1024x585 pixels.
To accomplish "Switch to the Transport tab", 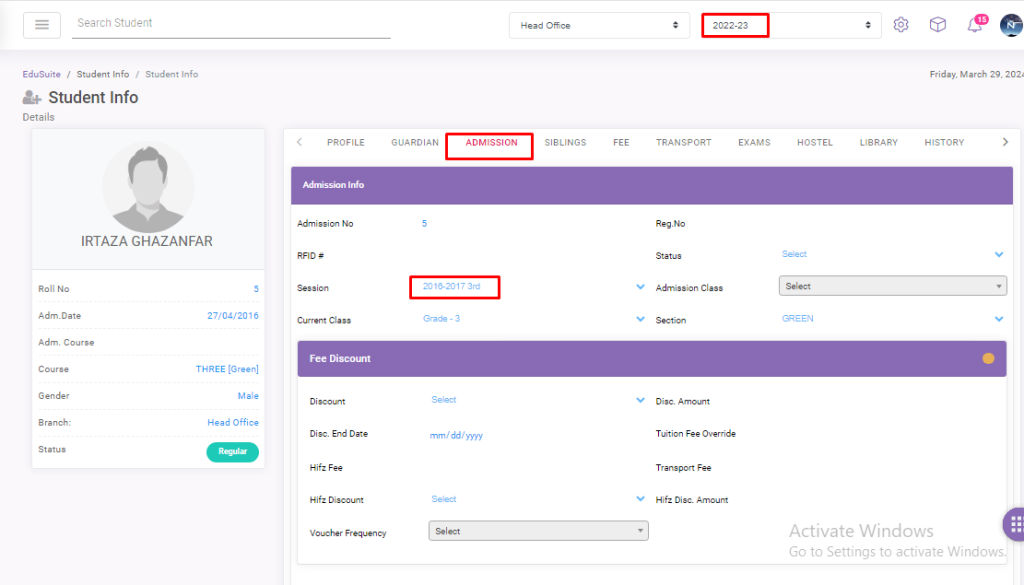I will click(683, 143).
